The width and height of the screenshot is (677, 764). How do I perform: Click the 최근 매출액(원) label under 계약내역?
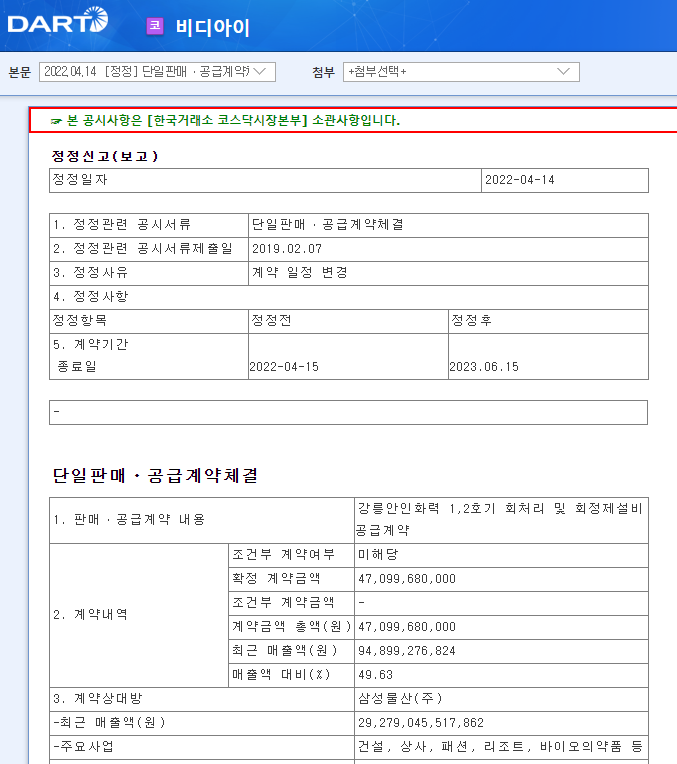[284, 650]
